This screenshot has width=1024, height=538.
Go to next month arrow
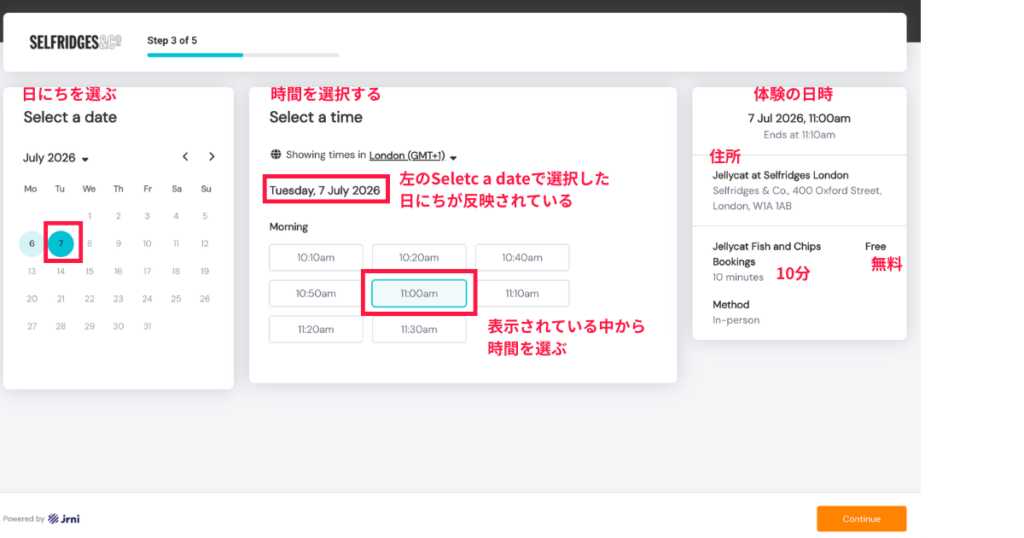tap(212, 157)
